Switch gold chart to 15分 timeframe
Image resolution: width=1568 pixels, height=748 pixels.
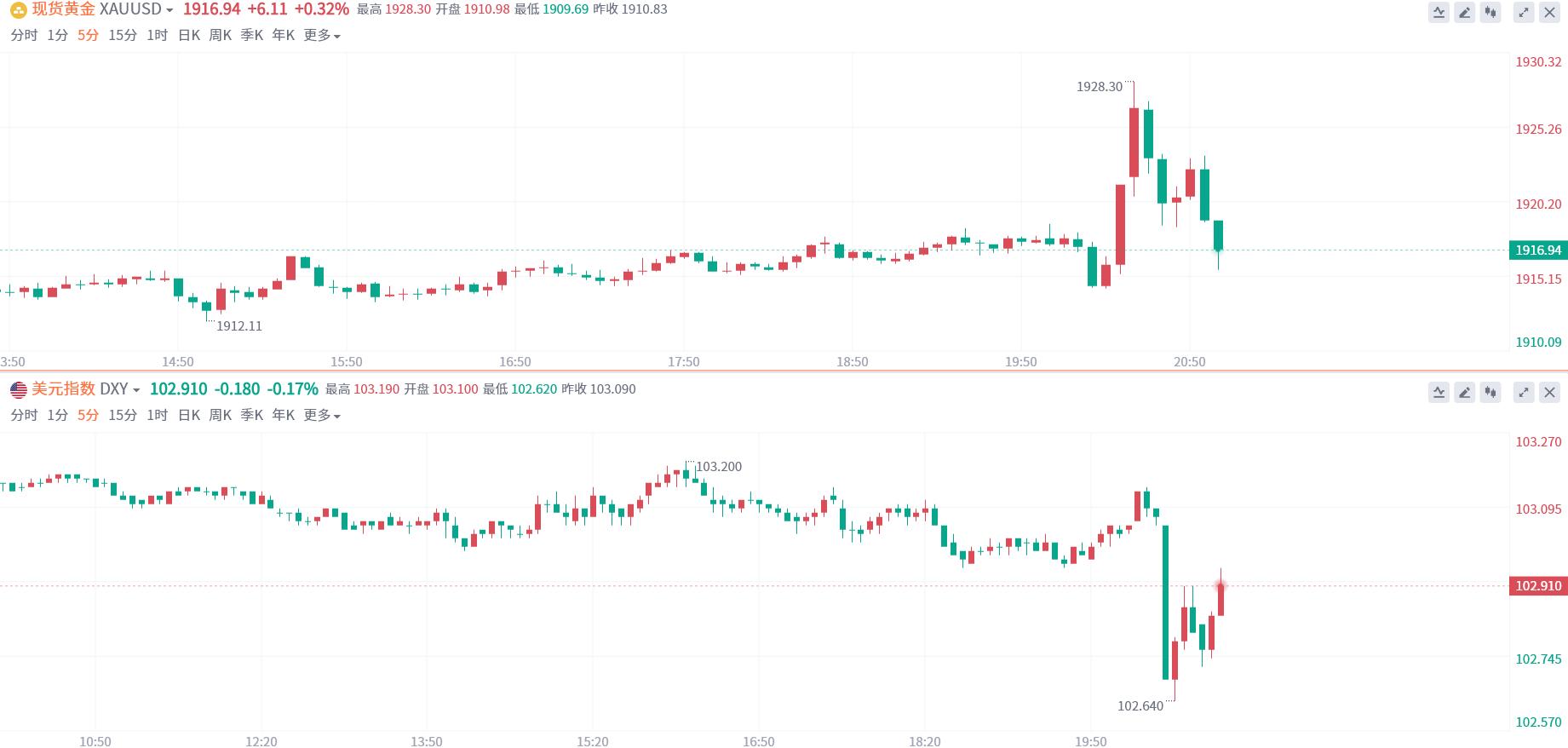pyautogui.click(x=123, y=35)
